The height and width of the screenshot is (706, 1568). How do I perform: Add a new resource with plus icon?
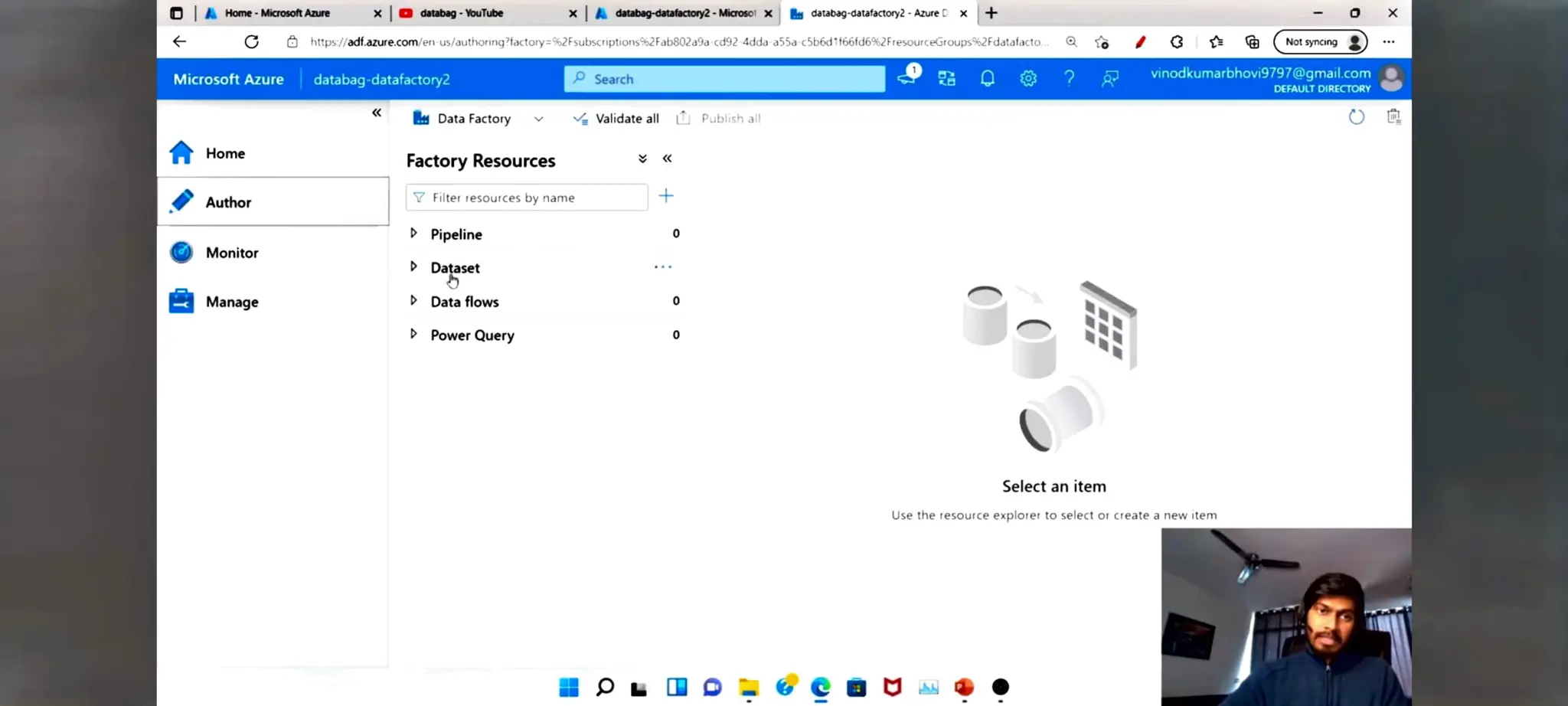[x=666, y=196]
